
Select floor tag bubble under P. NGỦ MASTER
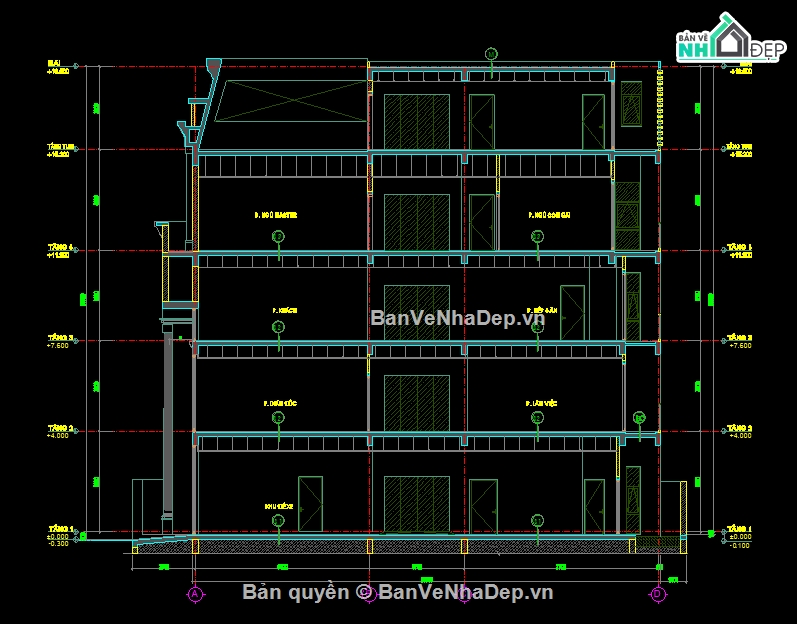click(278, 237)
